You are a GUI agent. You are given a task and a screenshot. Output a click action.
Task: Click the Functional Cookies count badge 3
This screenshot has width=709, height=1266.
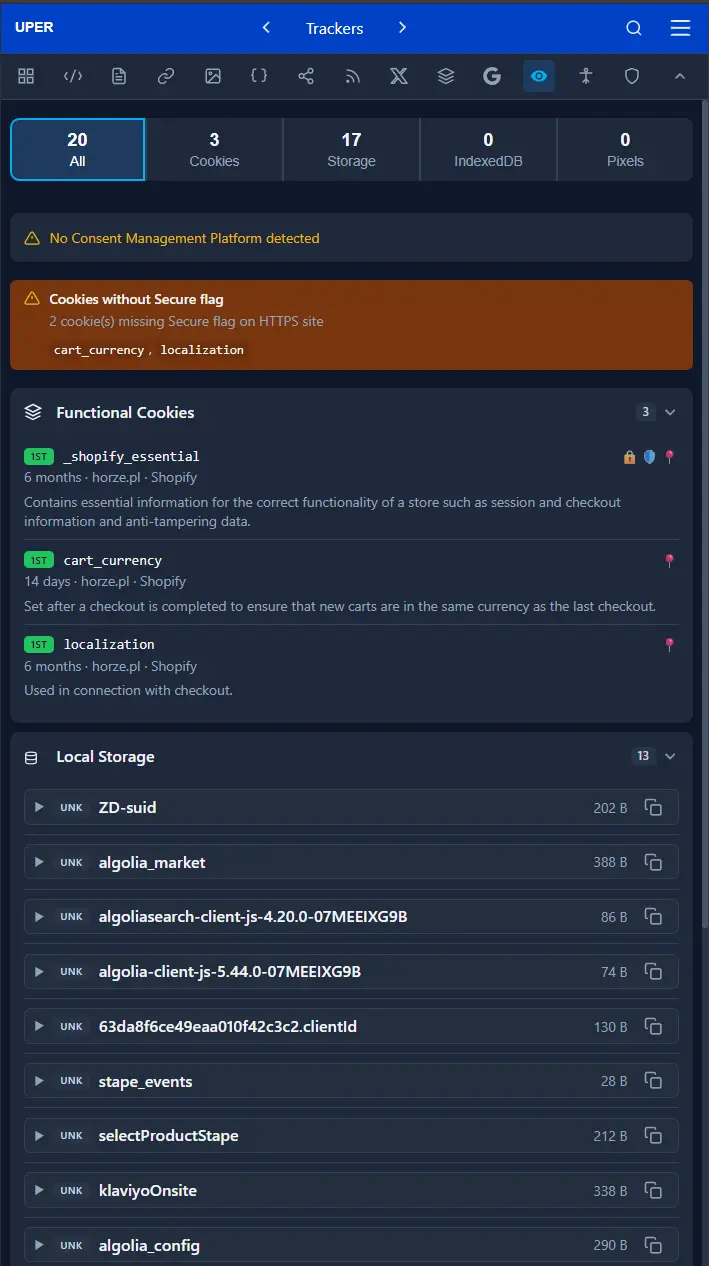point(646,412)
